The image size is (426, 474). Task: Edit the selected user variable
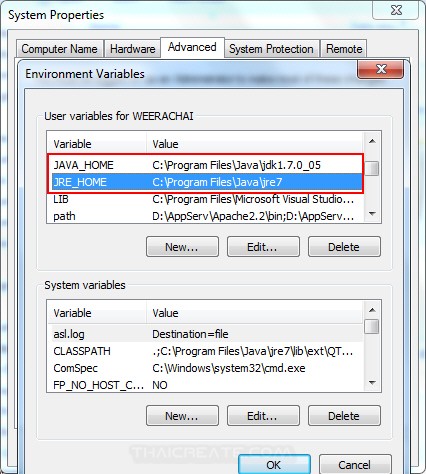[x=263, y=247]
